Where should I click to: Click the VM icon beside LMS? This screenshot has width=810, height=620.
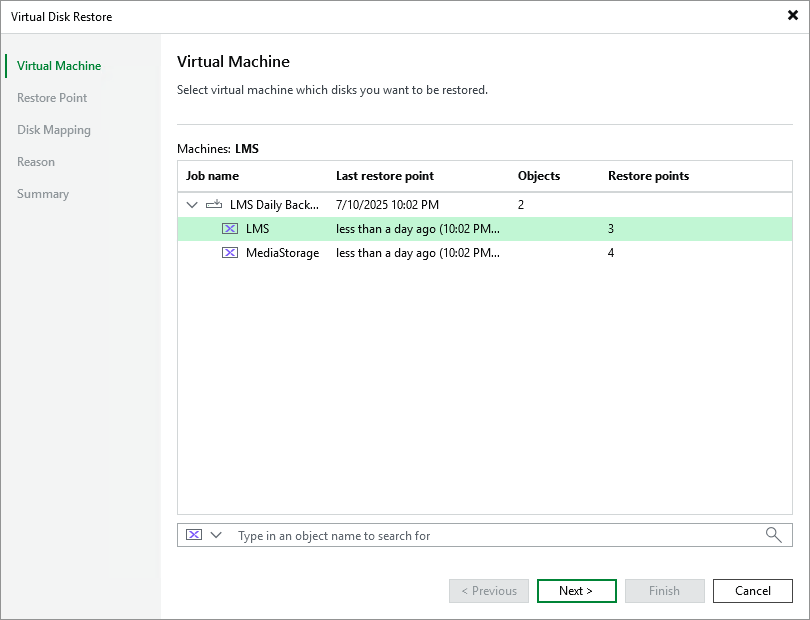[x=230, y=228]
